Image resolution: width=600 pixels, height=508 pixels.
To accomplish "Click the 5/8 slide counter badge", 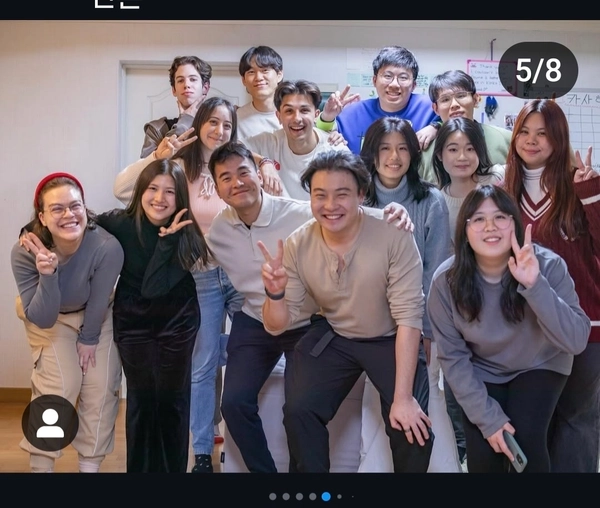I will [x=538, y=70].
